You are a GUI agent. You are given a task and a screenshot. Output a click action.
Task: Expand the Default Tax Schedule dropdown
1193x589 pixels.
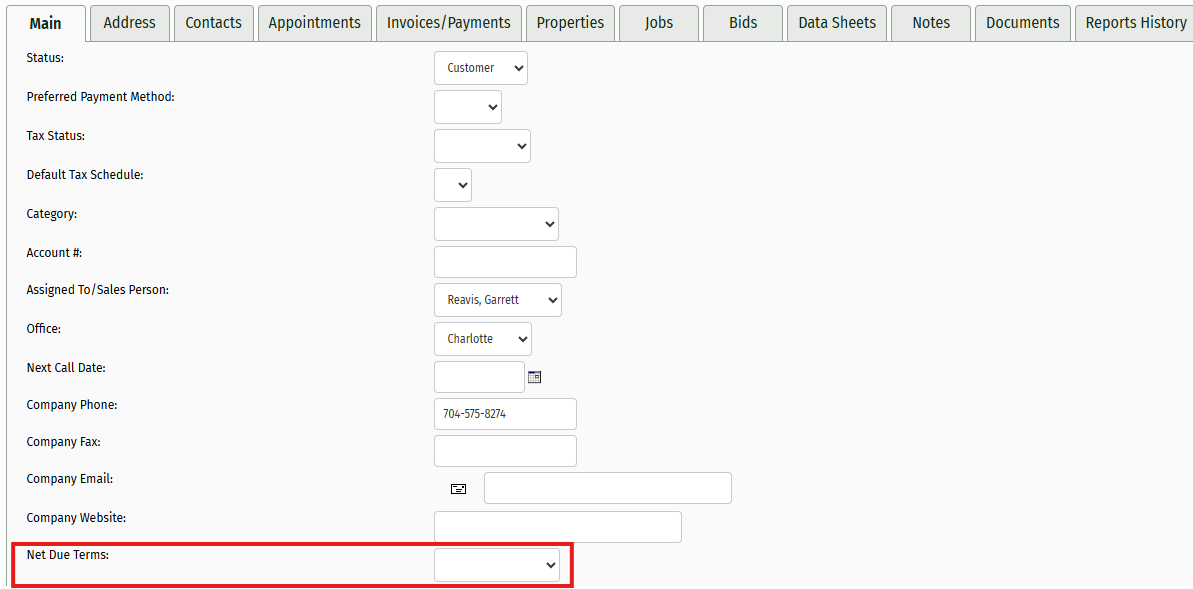(453, 185)
